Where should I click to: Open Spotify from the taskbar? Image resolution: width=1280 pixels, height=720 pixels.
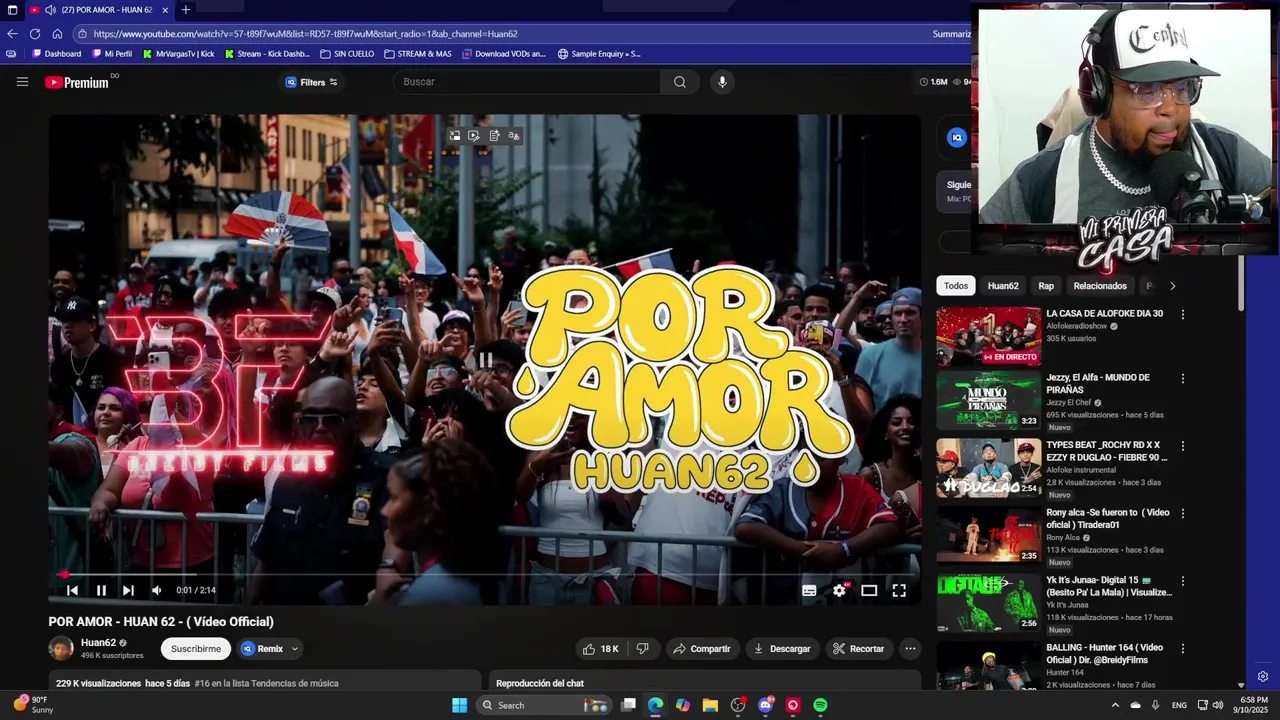[820, 705]
